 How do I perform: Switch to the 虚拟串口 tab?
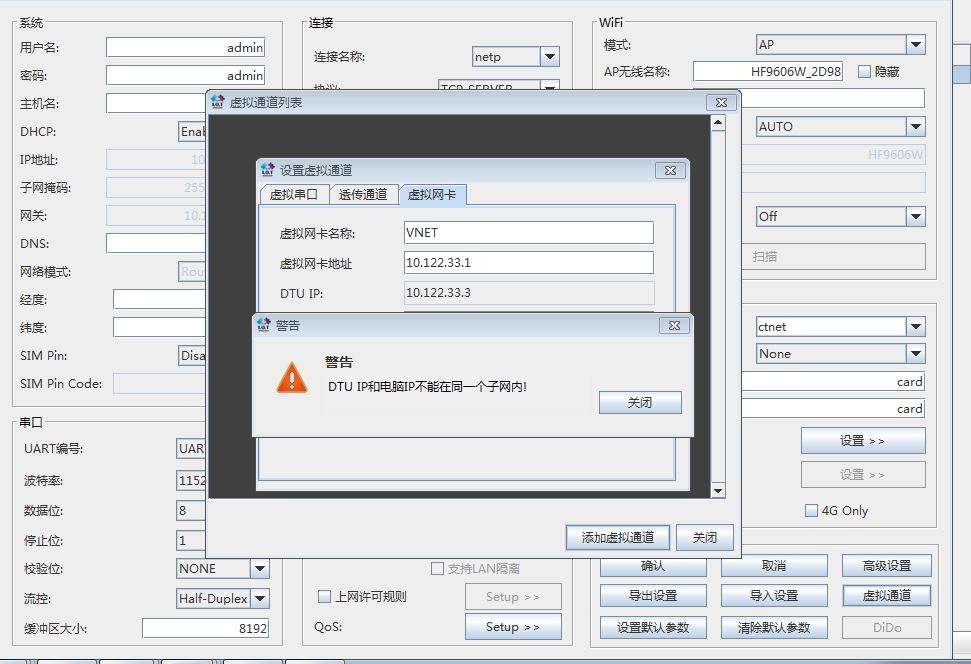[294, 194]
